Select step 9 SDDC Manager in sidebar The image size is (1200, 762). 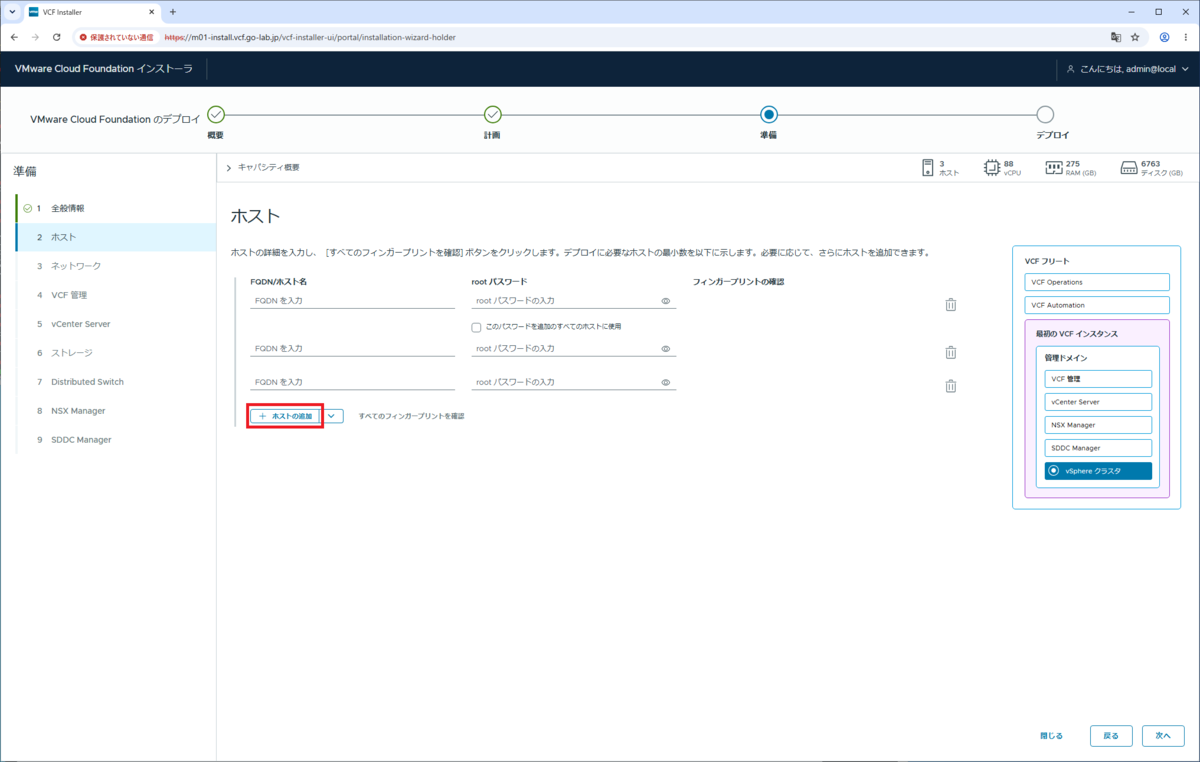116,440
